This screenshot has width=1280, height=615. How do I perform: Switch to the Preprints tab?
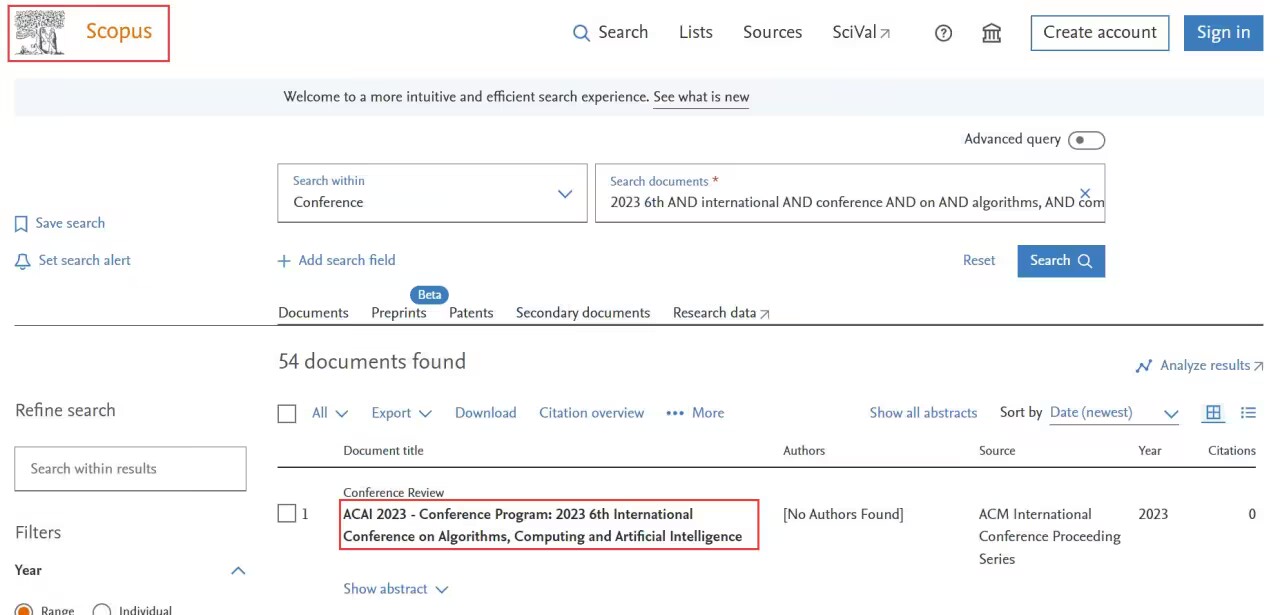[398, 313]
